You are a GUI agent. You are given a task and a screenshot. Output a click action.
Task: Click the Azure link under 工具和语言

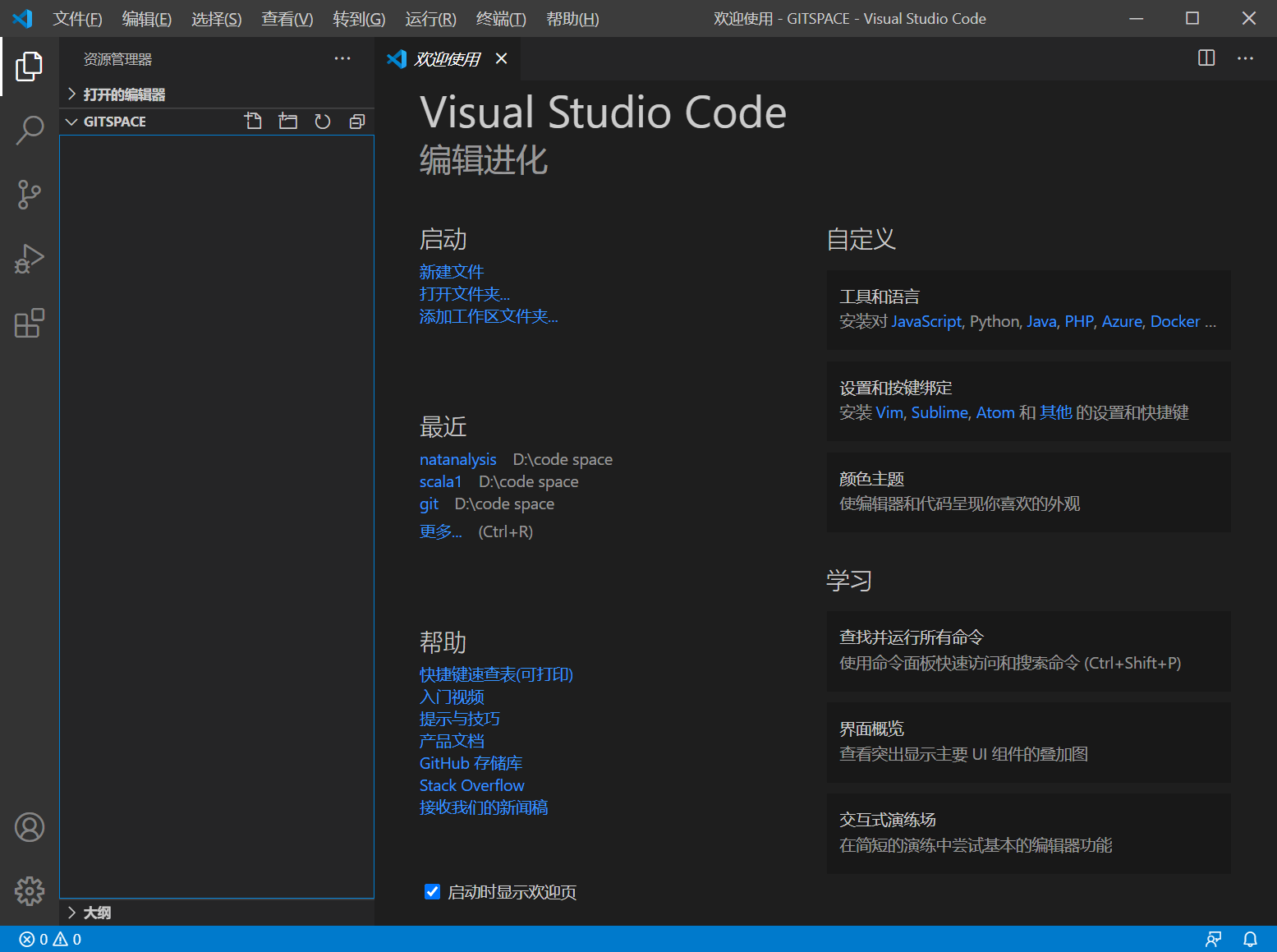[x=1122, y=321]
